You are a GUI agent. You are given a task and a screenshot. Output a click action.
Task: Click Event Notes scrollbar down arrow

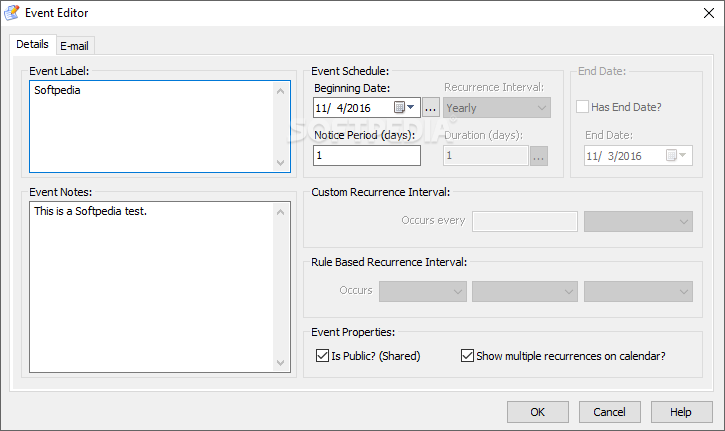(280, 363)
